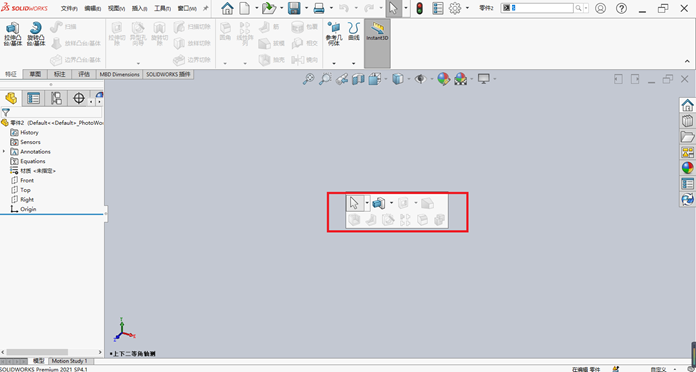Open the PropertyManager panel tab
The image size is (696, 372).
click(33, 98)
